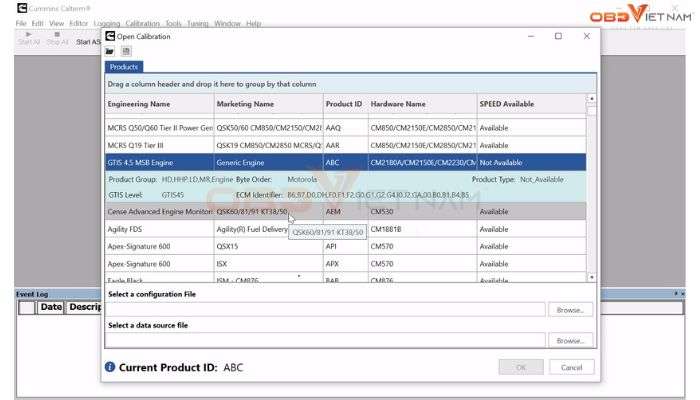Click the product list scroll up arrow

[x=592, y=99]
